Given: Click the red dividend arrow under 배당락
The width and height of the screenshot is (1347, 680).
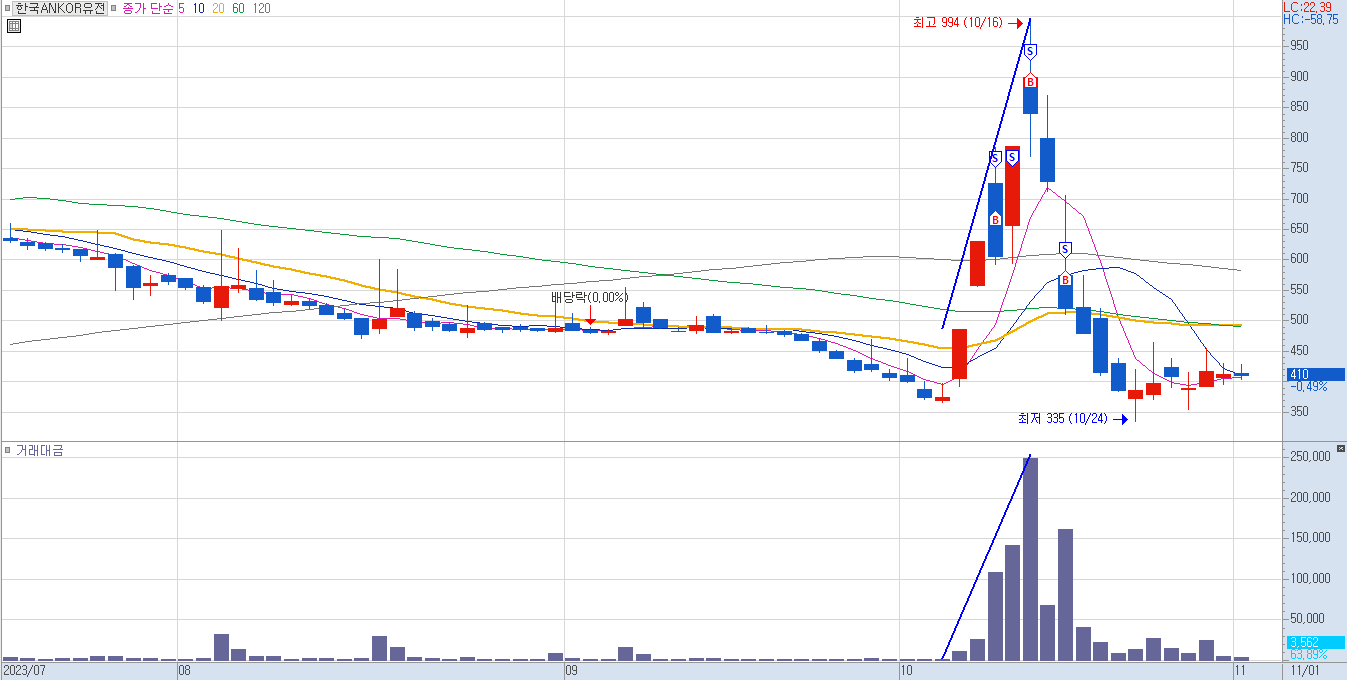Looking at the screenshot, I should coord(590,316).
